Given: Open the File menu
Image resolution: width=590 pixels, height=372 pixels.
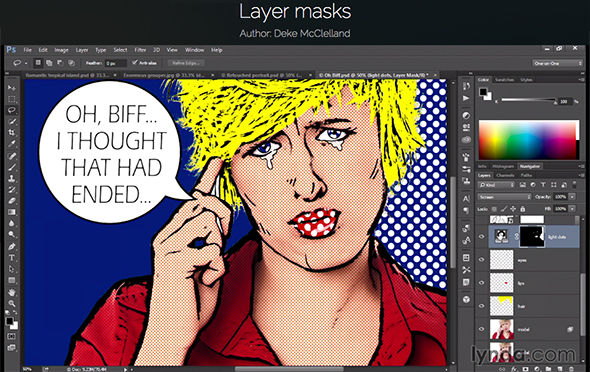Looking at the screenshot, I should point(27,50).
